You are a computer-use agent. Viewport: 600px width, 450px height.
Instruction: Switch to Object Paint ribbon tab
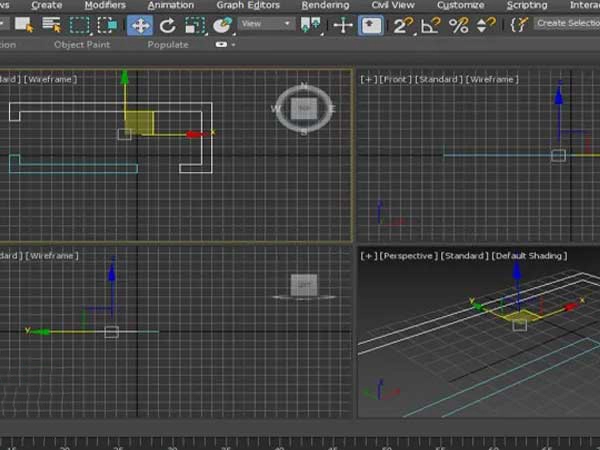click(82, 45)
